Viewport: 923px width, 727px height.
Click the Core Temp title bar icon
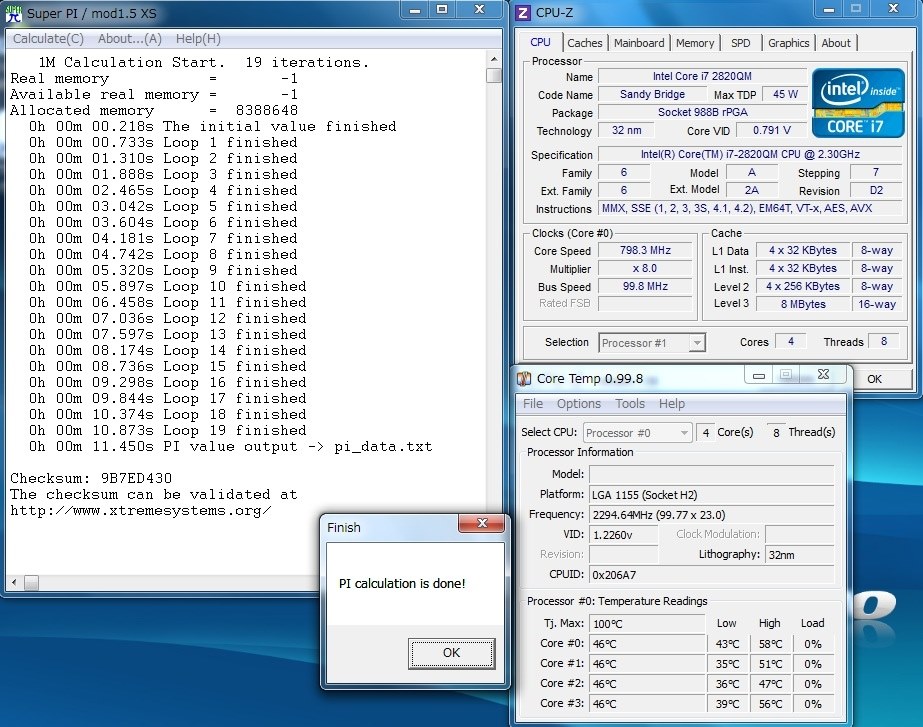[x=523, y=379]
